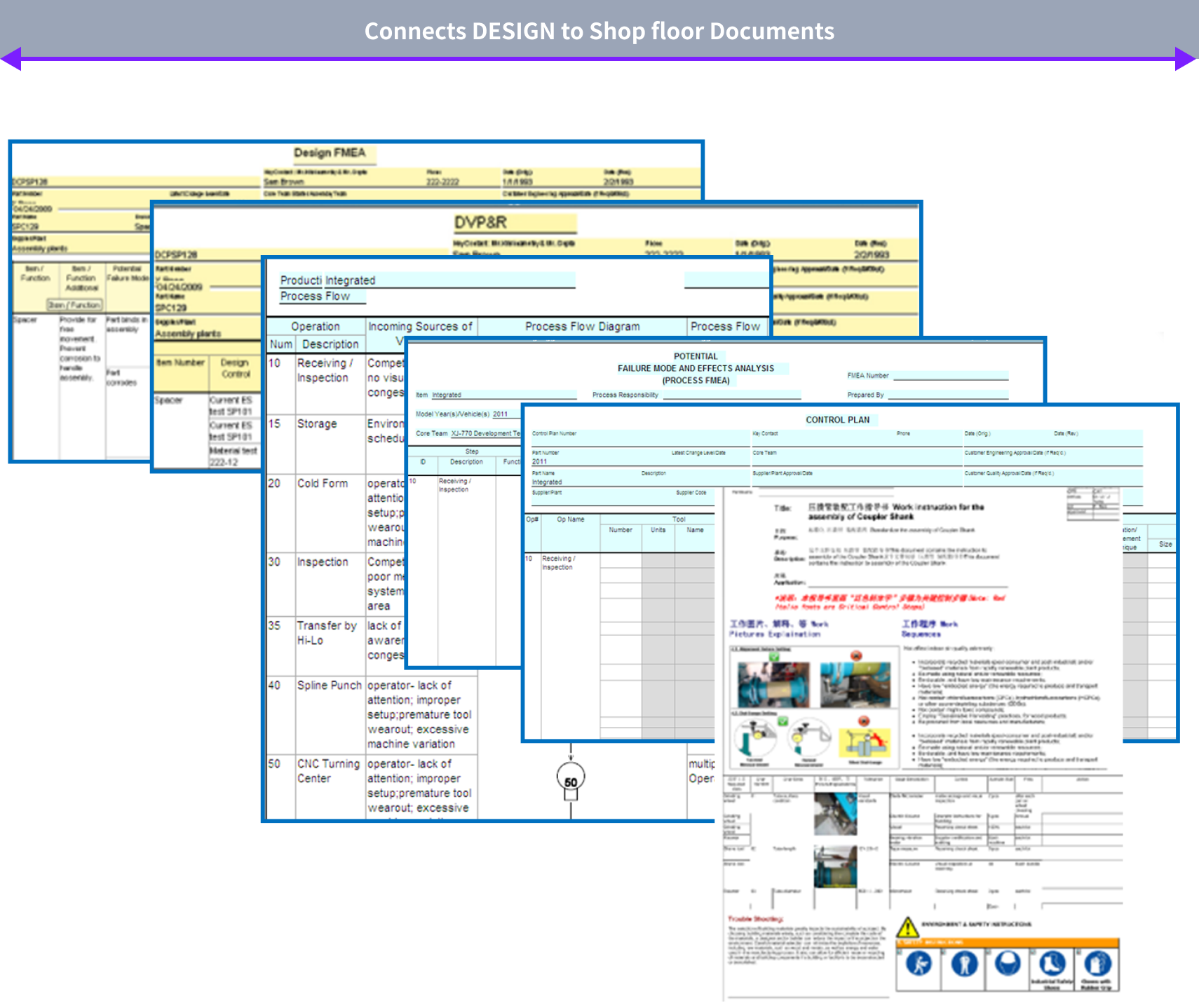Select the DVP&R document title

480,222
